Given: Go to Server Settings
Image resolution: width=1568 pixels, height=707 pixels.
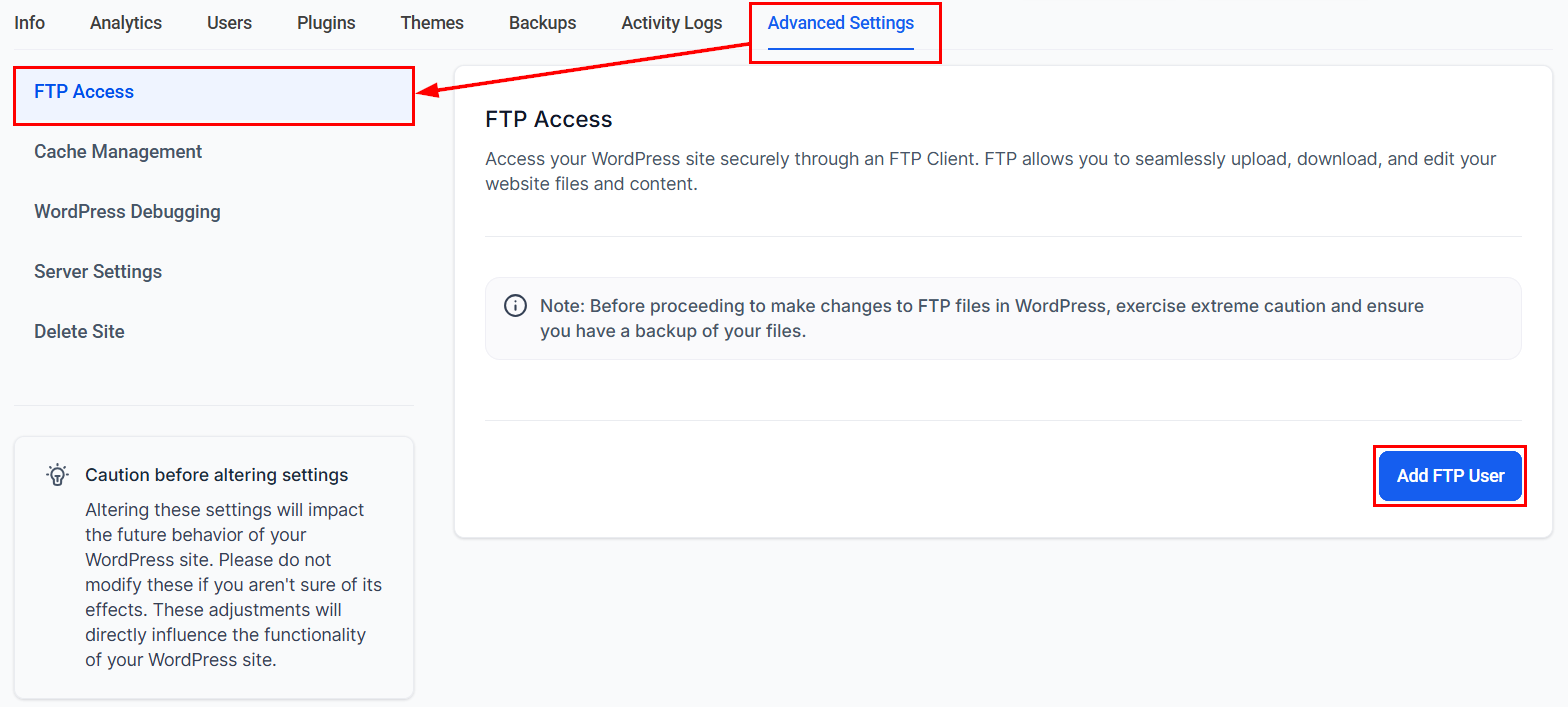Looking at the screenshot, I should [x=98, y=272].
